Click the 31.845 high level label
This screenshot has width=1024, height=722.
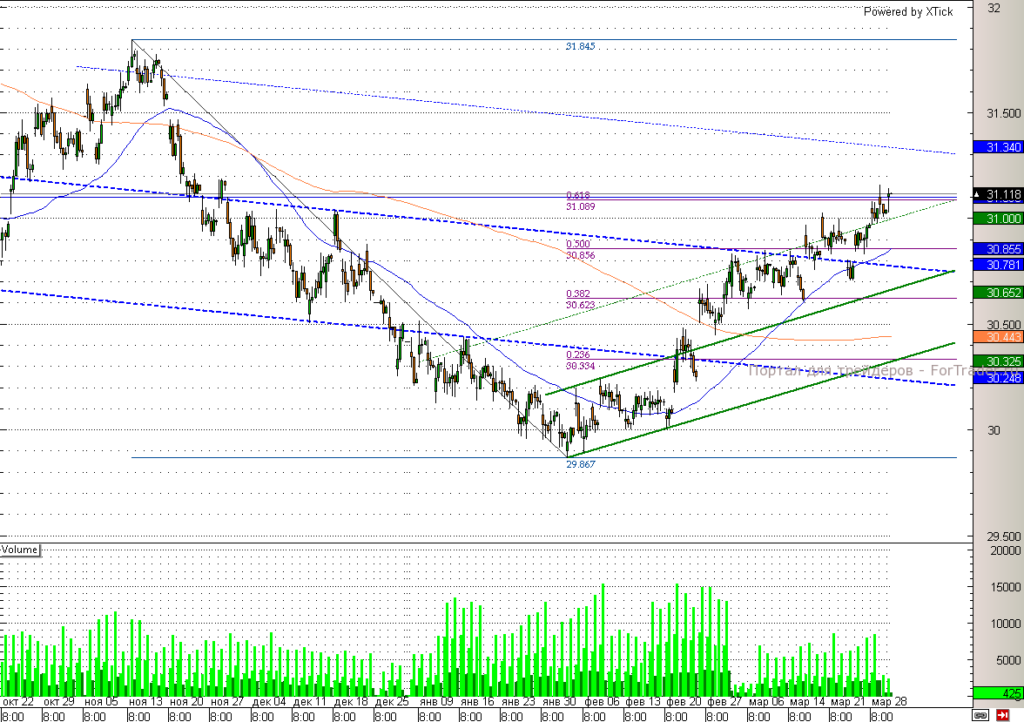pos(581,46)
